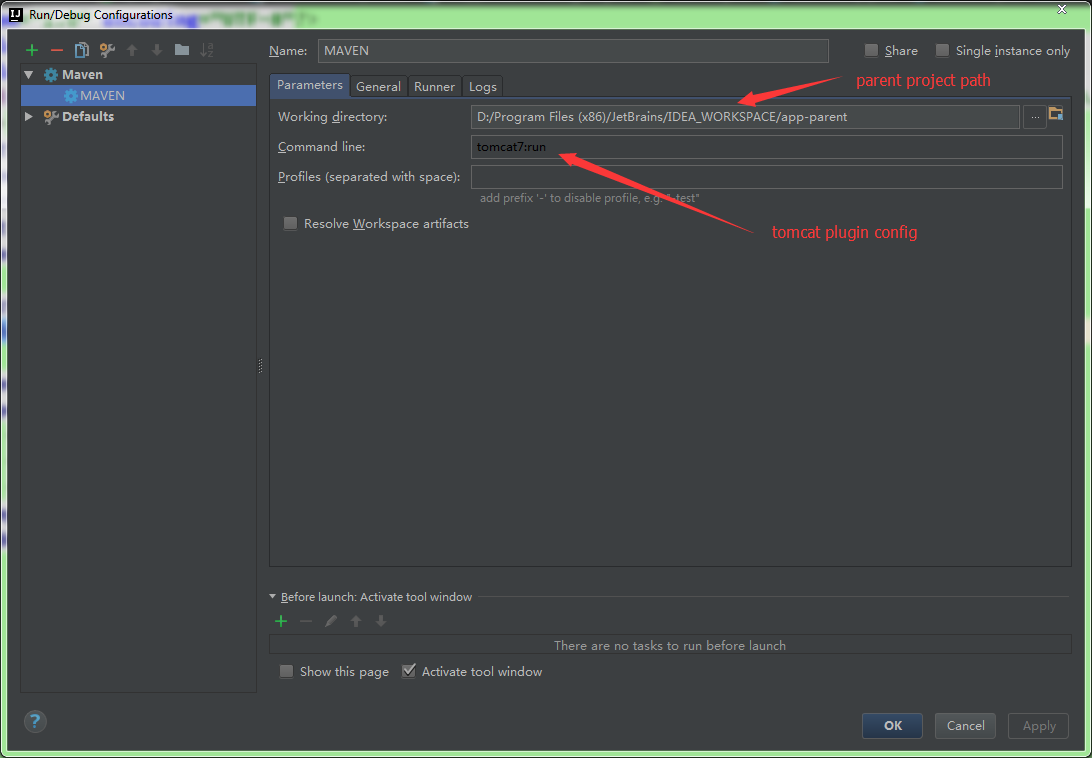Close the Run/Debug Configurations dialog

[x=1062, y=9]
